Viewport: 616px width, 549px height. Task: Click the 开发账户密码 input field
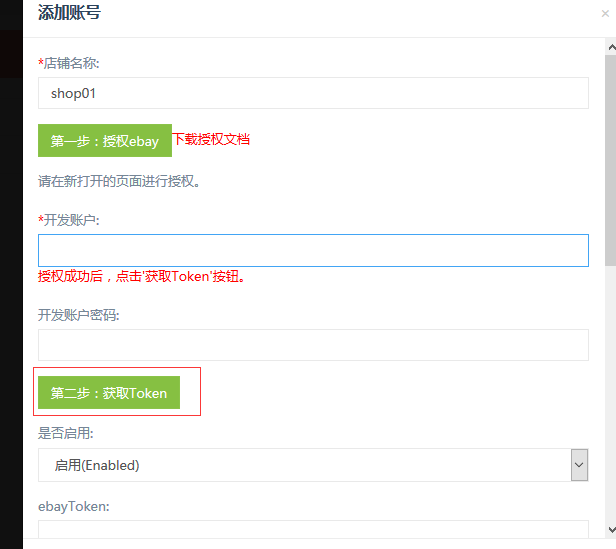pyautogui.click(x=313, y=345)
